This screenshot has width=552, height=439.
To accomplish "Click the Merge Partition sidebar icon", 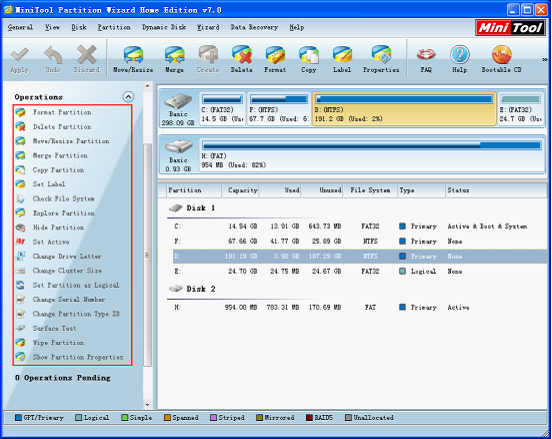I will [20, 156].
